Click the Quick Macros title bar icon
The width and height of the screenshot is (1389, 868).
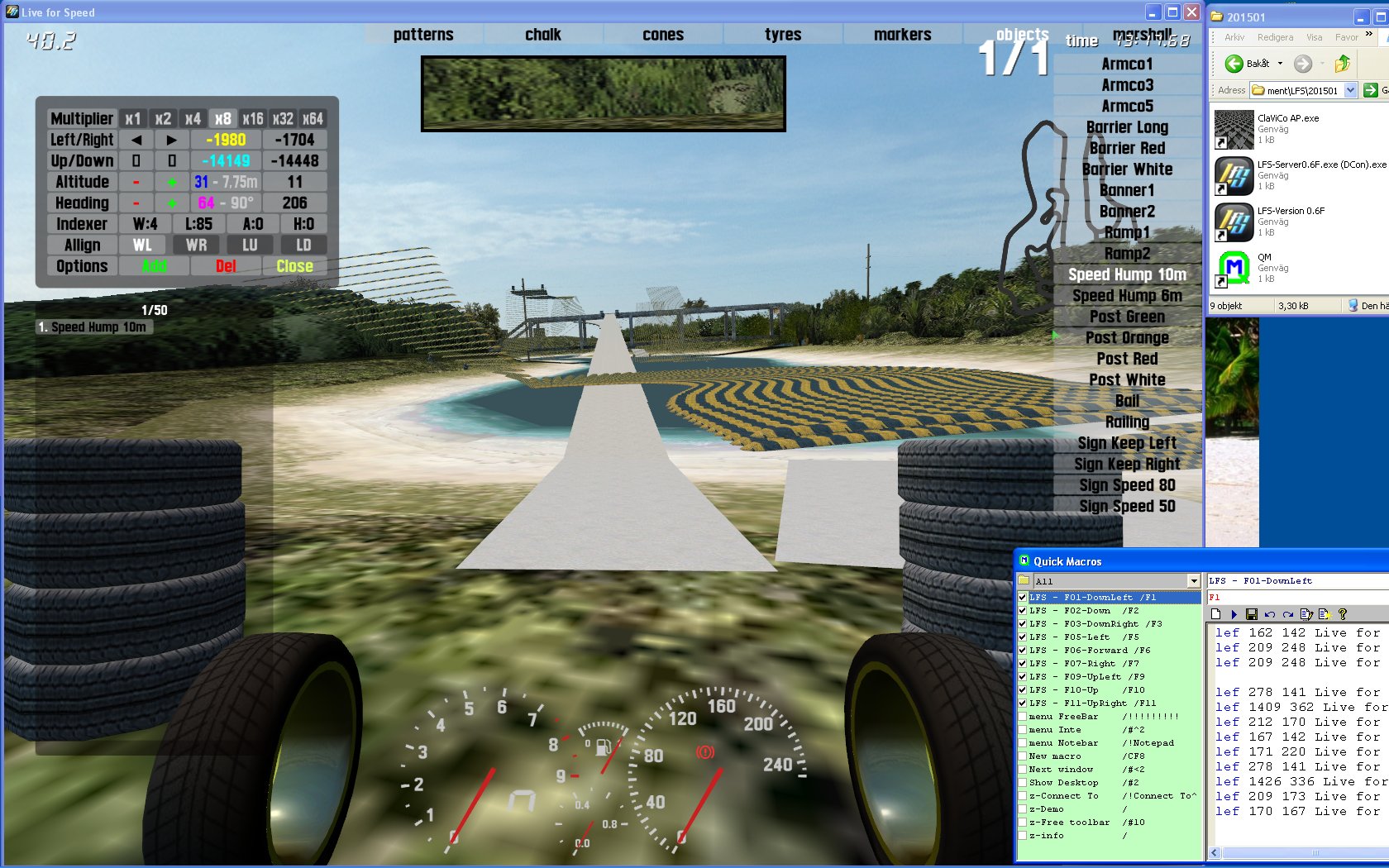pyautogui.click(x=1024, y=560)
